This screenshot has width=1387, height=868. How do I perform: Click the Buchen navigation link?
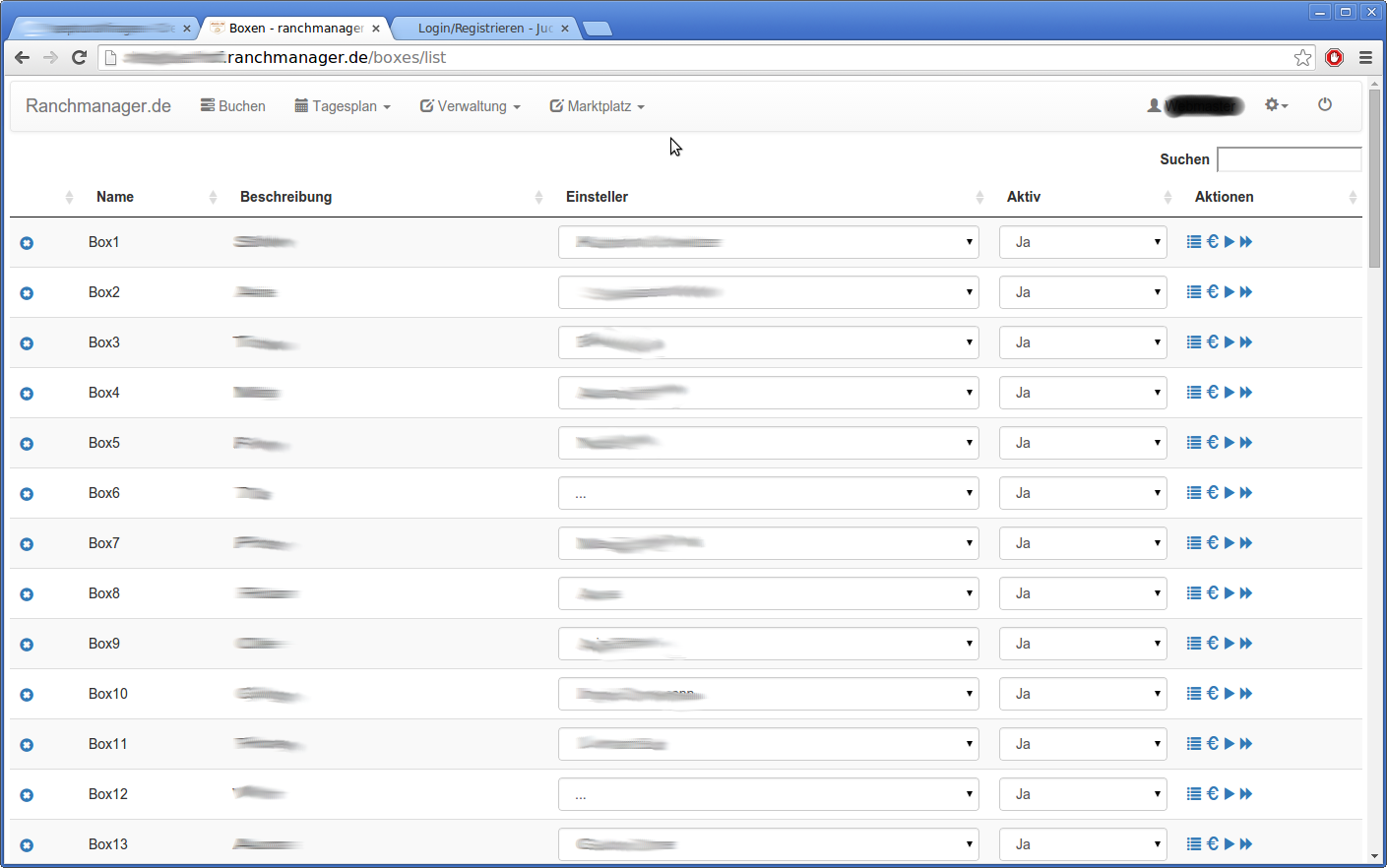point(233,106)
